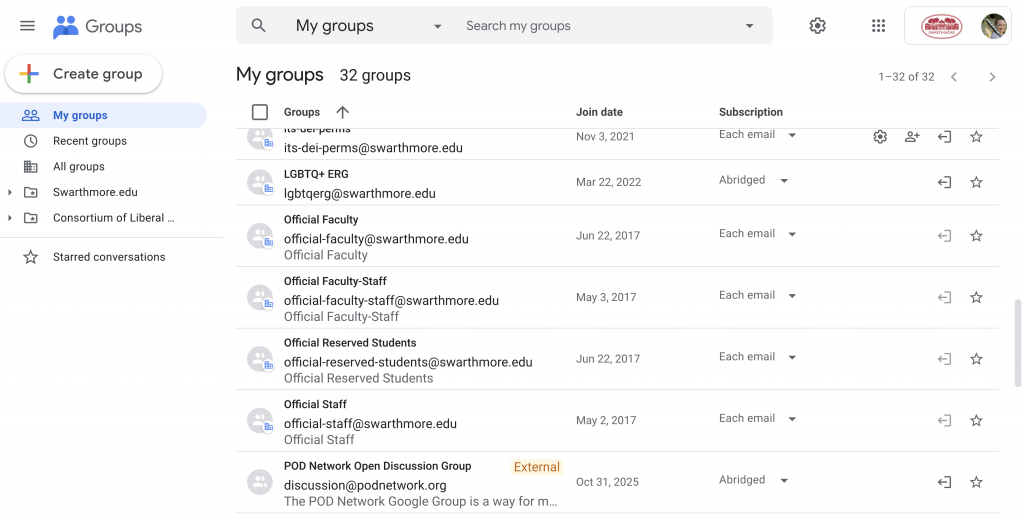This screenshot has height=521, width=1024.
Task: Expand the Swarthmore.edu tree item
Action: point(10,192)
